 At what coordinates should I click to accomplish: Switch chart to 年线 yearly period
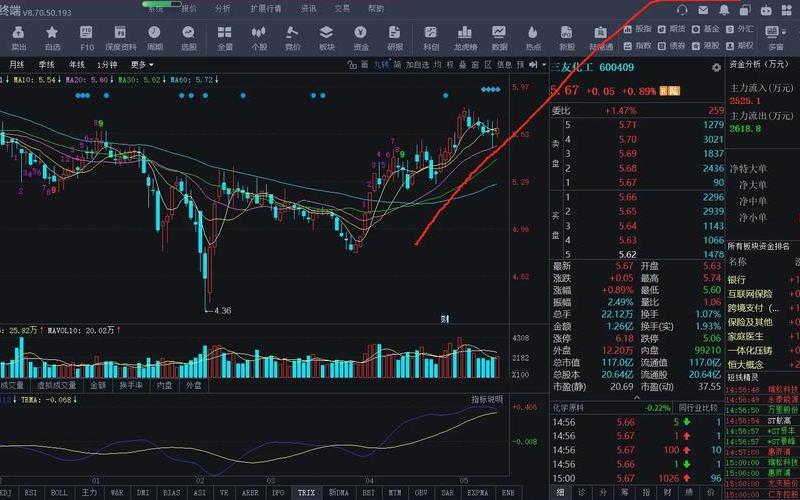coord(77,65)
